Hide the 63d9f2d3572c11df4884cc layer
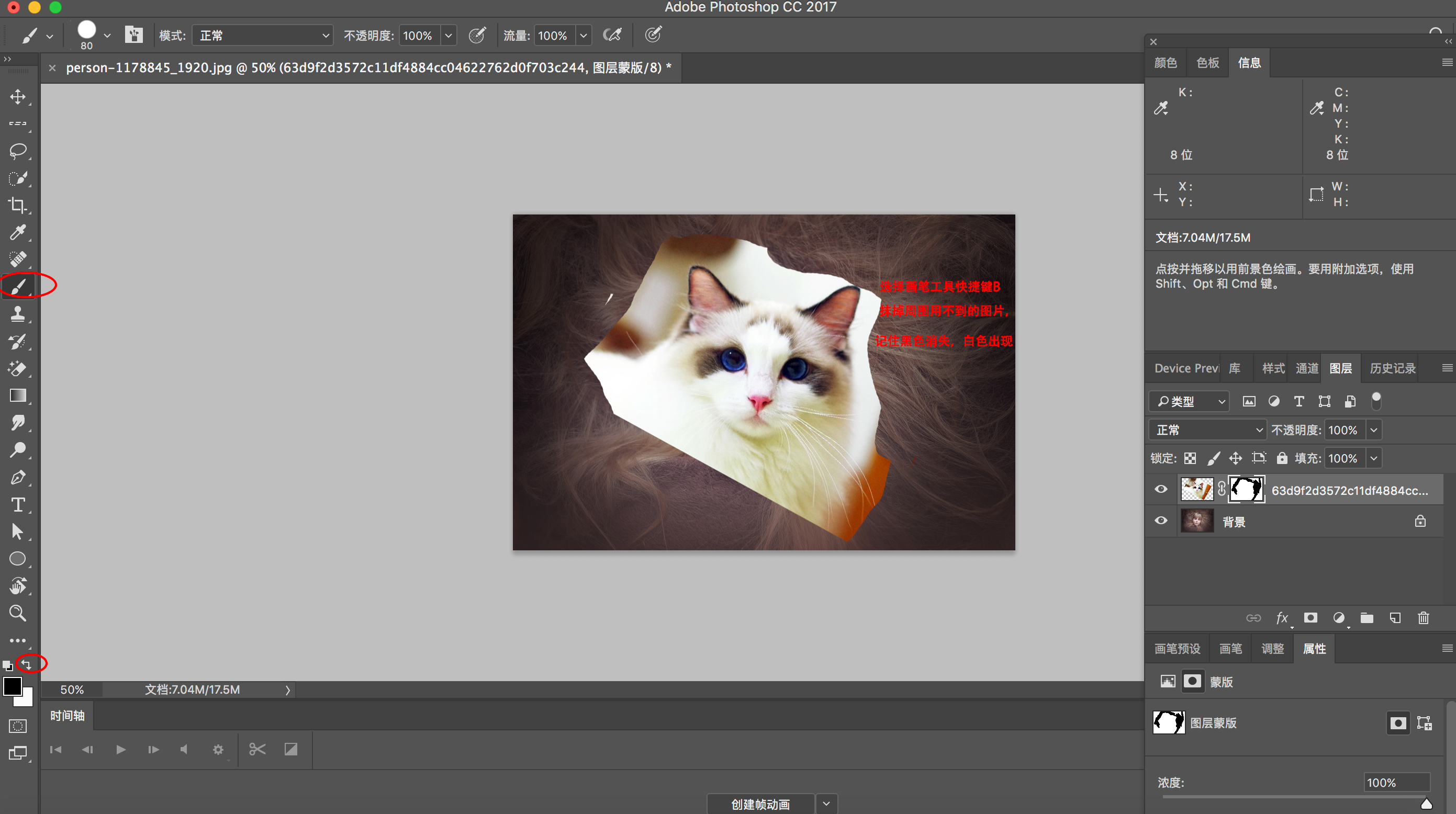 (1161, 489)
